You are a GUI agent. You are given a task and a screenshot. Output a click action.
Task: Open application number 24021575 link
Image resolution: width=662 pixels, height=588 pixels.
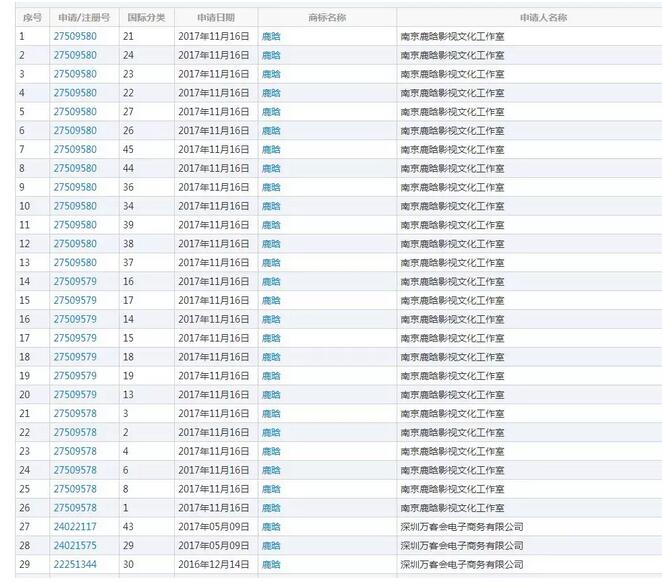[75, 545]
